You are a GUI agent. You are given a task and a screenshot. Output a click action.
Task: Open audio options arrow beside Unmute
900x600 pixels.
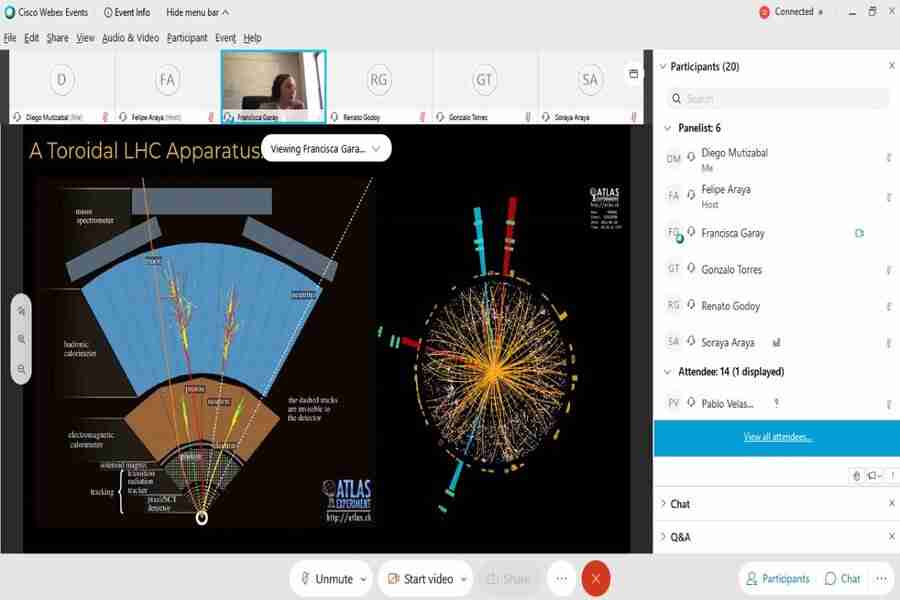363,579
